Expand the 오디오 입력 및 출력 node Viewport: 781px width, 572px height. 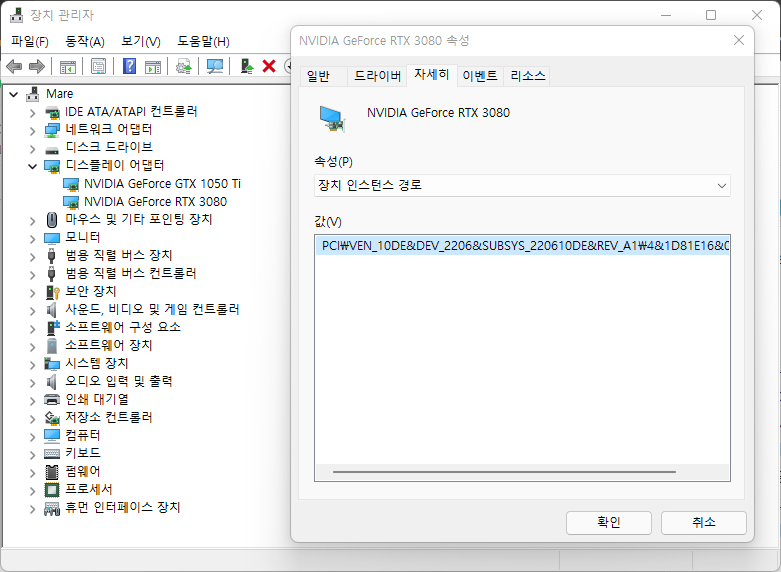32,382
